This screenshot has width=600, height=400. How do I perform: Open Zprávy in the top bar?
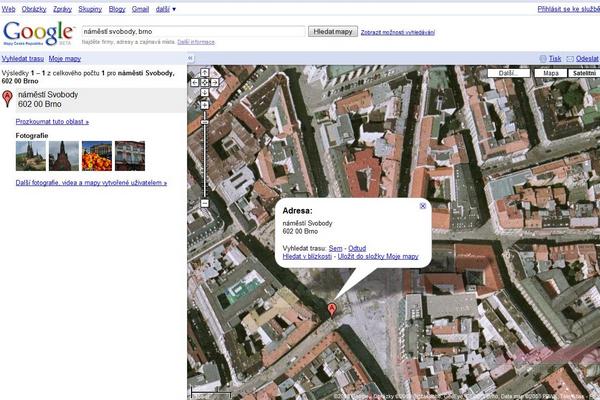62,9
